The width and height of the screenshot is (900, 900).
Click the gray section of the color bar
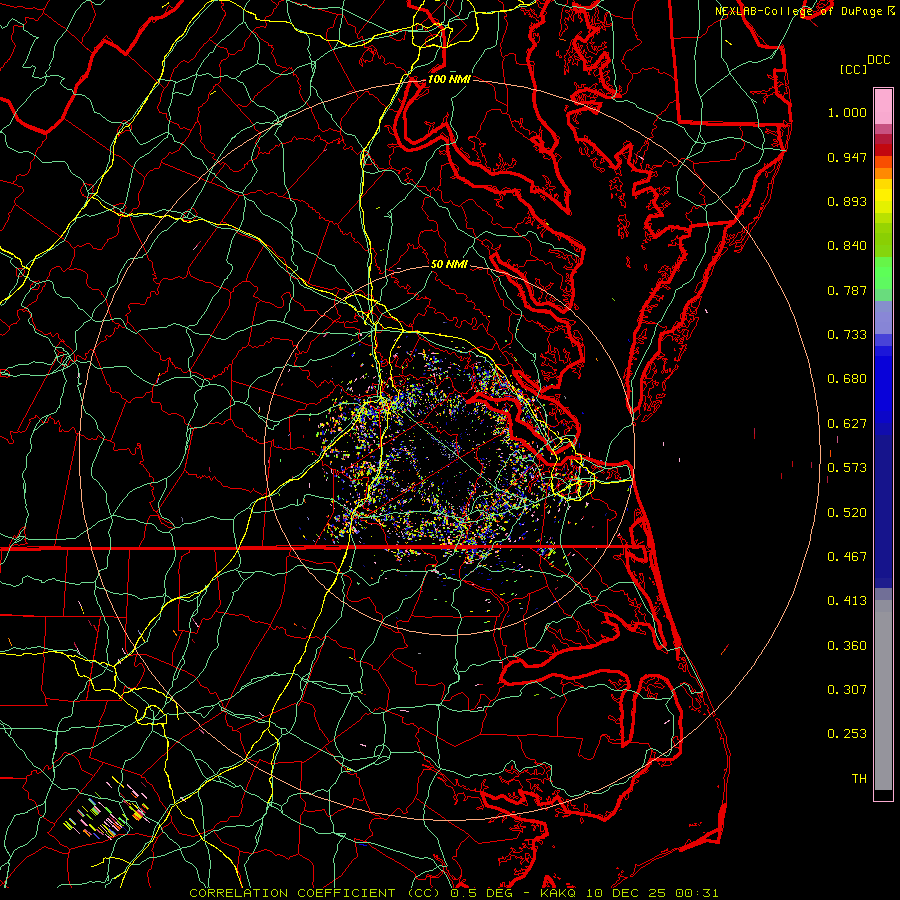[883, 690]
